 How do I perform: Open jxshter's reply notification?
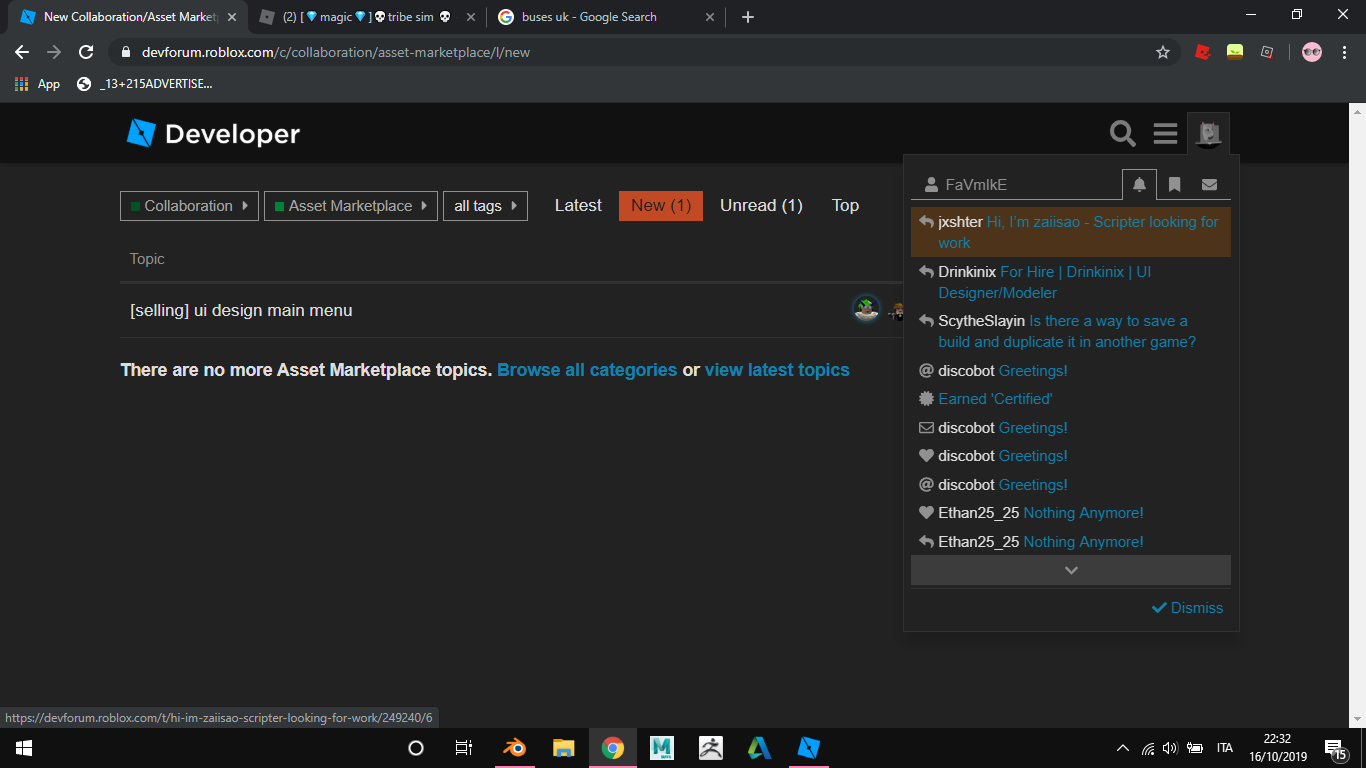[x=1071, y=232]
